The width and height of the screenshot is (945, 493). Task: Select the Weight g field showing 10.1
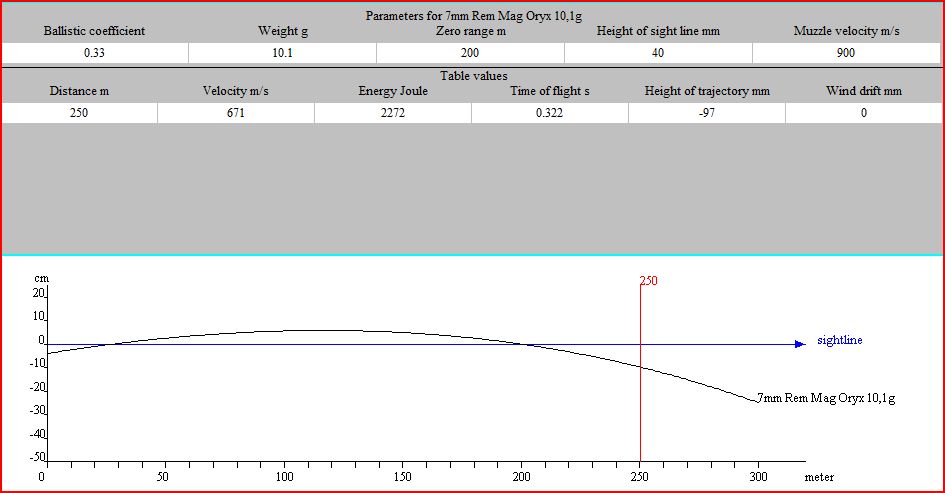[x=282, y=53]
